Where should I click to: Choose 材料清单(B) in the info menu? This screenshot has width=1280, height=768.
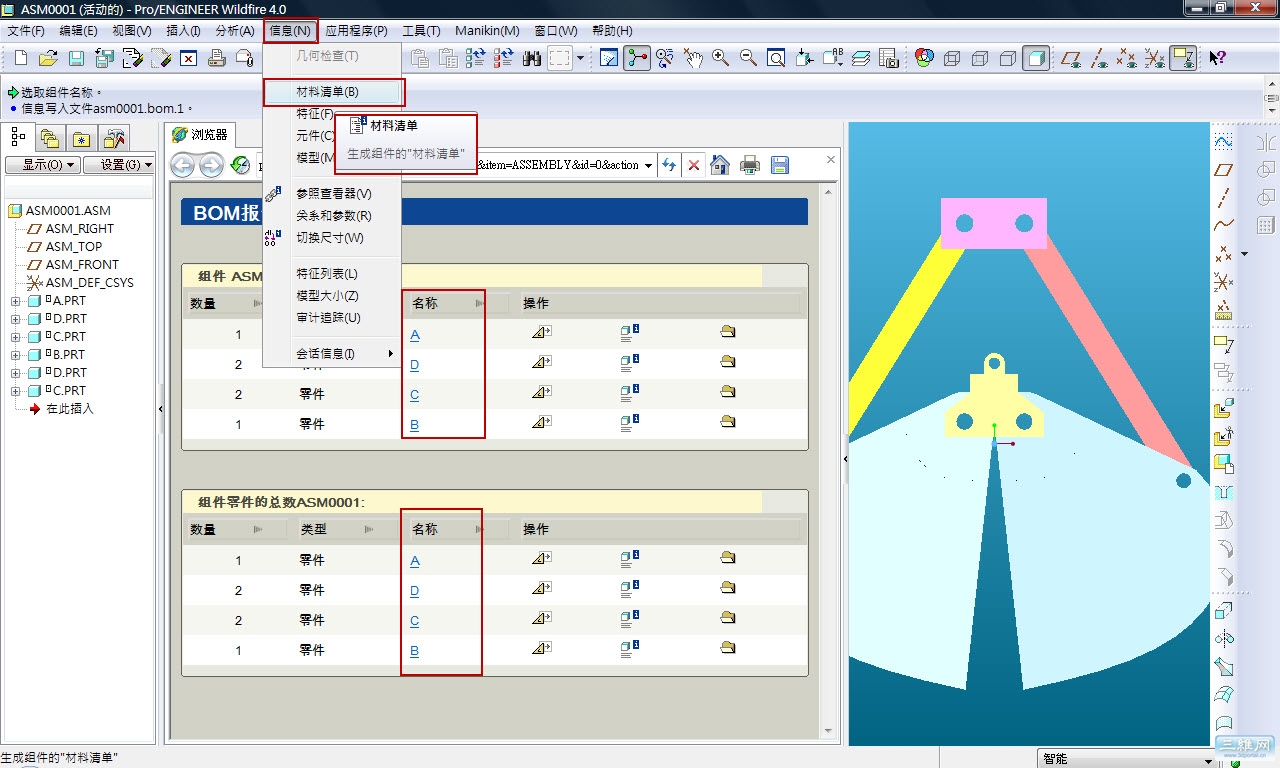pos(333,92)
